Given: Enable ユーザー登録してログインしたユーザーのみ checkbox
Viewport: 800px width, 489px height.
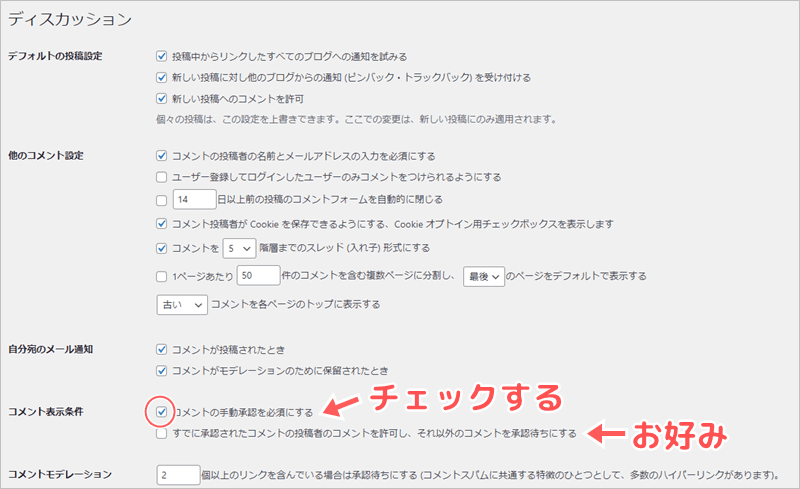Looking at the screenshot, I should coord(163,177).
